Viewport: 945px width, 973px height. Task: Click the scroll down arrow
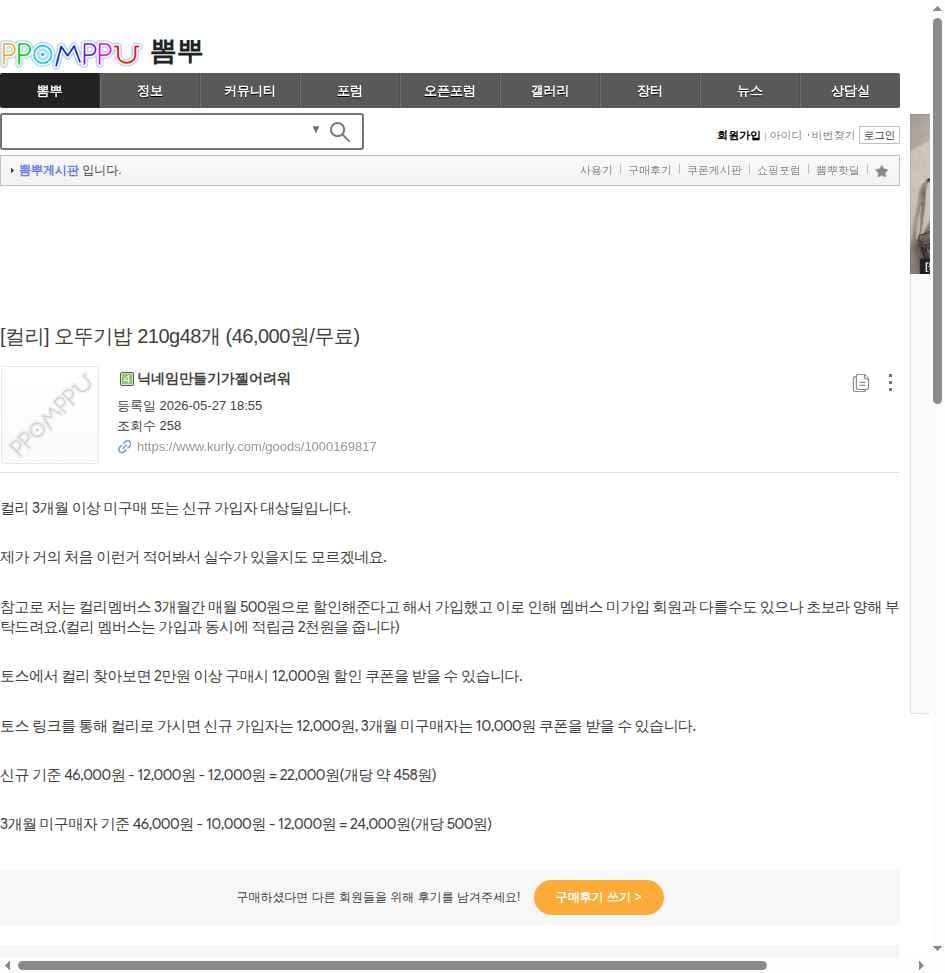pyautogui.click(x=937, y=949)
